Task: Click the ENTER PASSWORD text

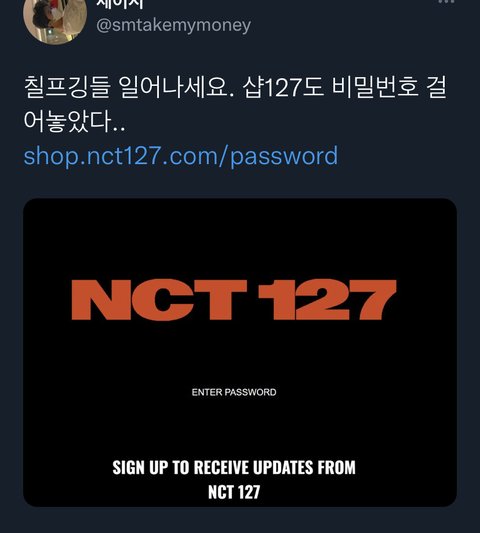Action: click(x=234, y=392)
